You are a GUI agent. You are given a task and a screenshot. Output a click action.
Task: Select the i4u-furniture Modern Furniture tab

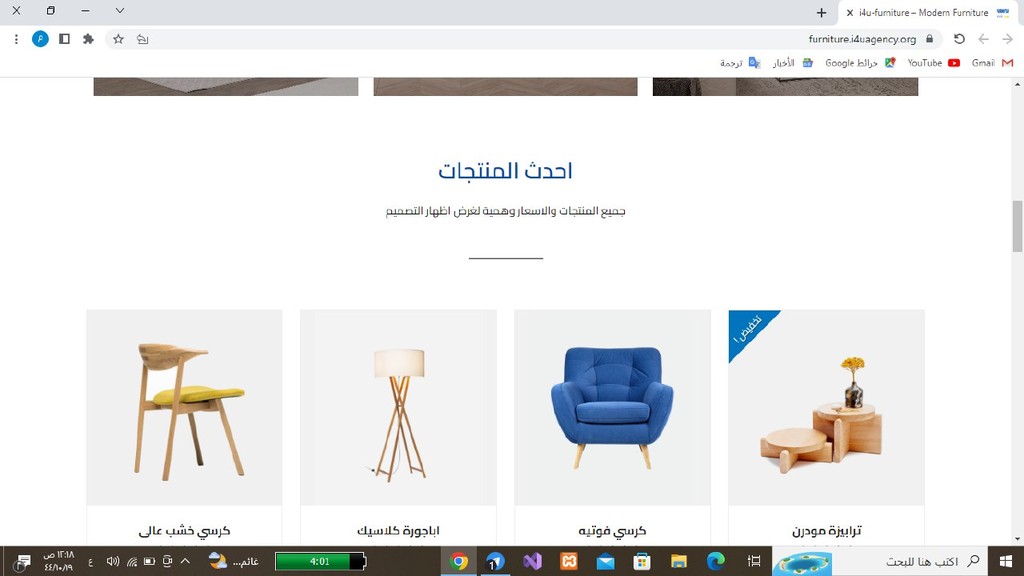click(x=929, y=12)
